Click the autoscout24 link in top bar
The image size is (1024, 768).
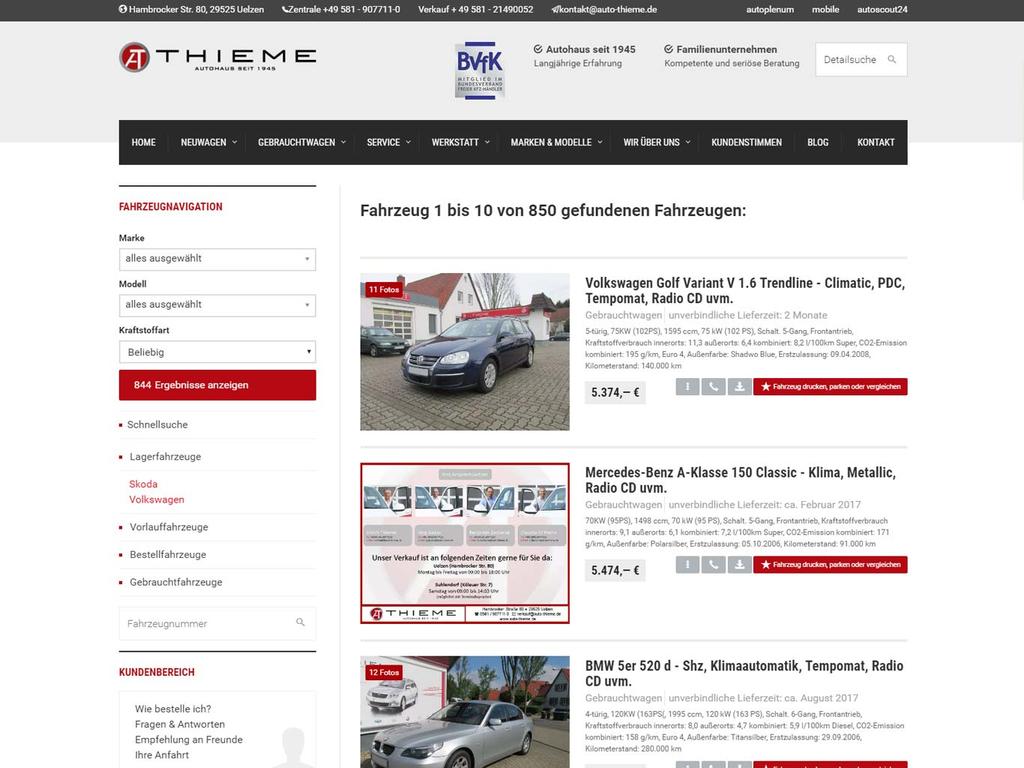point(882,9)
